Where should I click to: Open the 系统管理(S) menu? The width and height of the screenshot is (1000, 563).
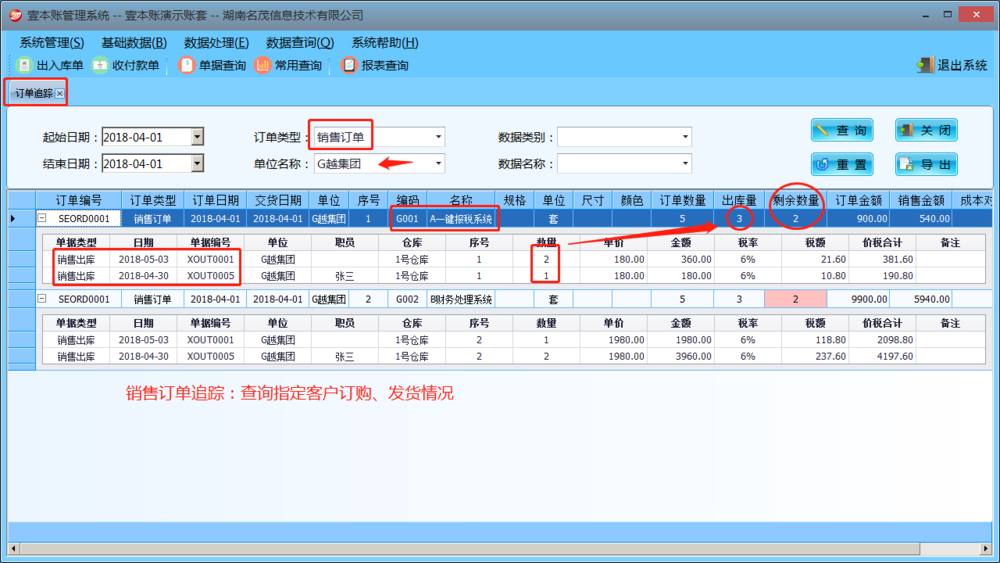point(52,43)
